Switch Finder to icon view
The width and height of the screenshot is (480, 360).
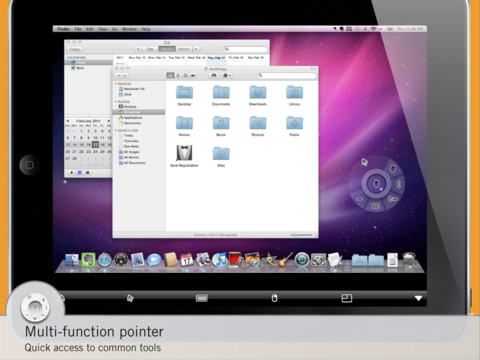pyautogui.click(x=170, y=75)
